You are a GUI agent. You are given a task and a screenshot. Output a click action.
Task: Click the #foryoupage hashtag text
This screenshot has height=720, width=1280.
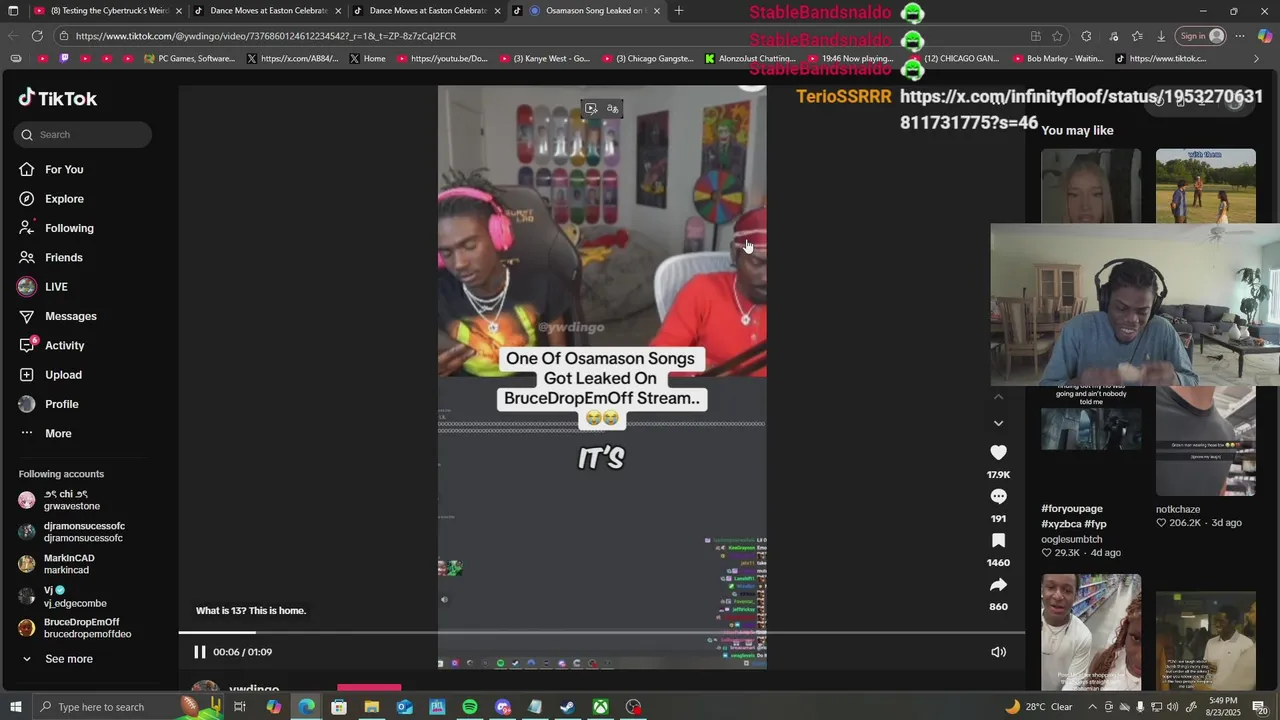(x=1071, y=509)
